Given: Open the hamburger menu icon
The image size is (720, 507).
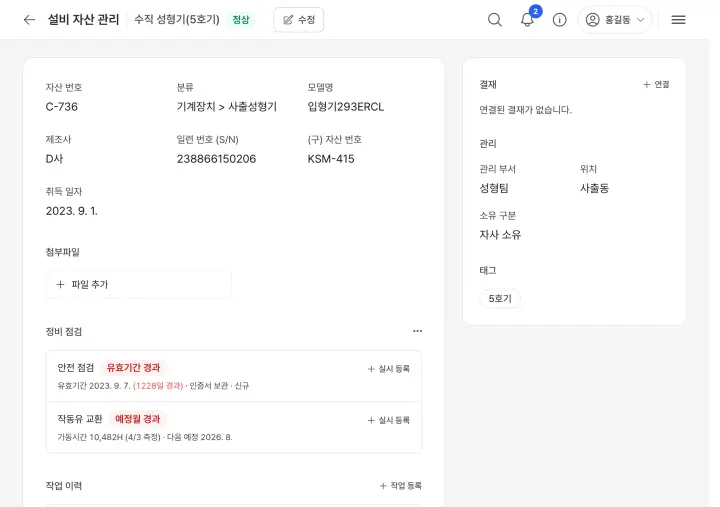Looking at the screenshot, I should click(x=678, y=20).
